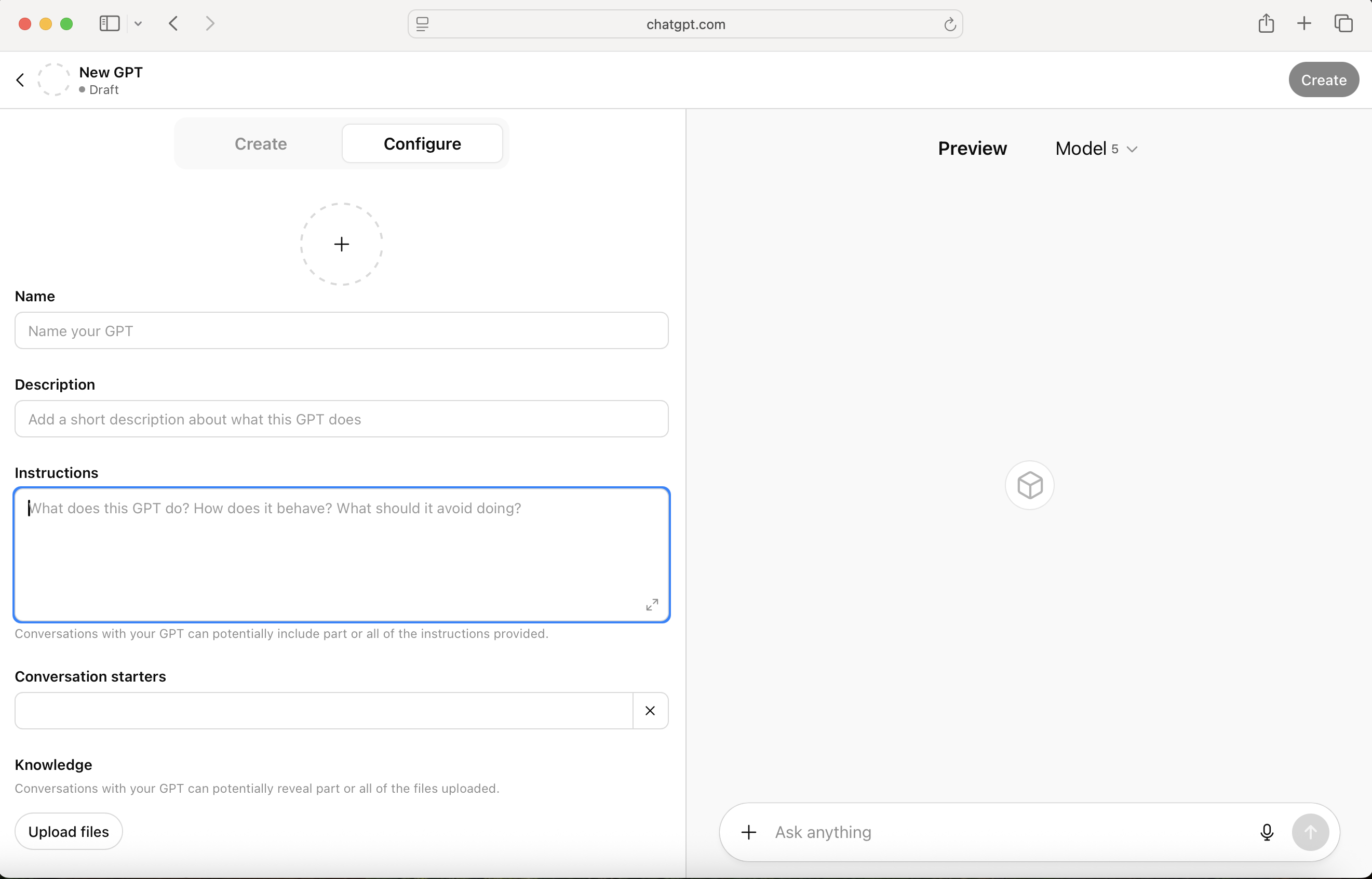Image resolution: width=1372 pixels, height=879 pixels.
Task: Open the Model 5 dropdown
Action: (x=1095, y=149)
